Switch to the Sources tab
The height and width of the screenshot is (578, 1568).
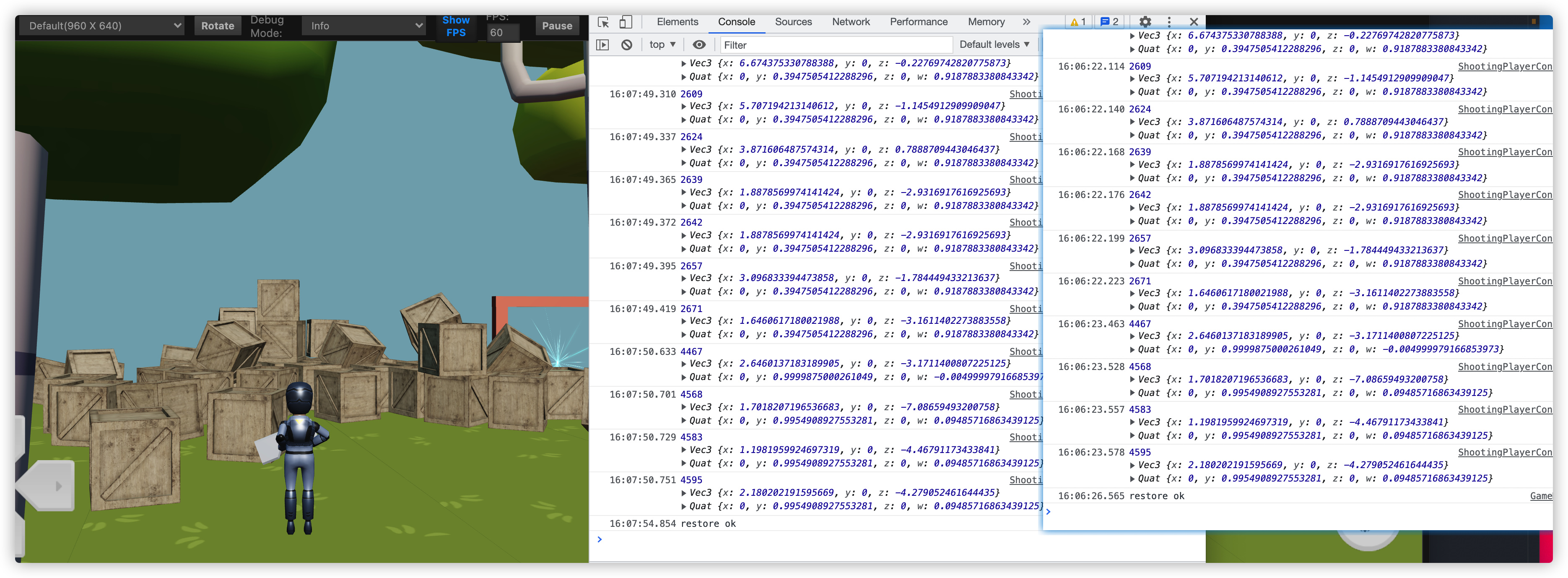coord(792,22)
